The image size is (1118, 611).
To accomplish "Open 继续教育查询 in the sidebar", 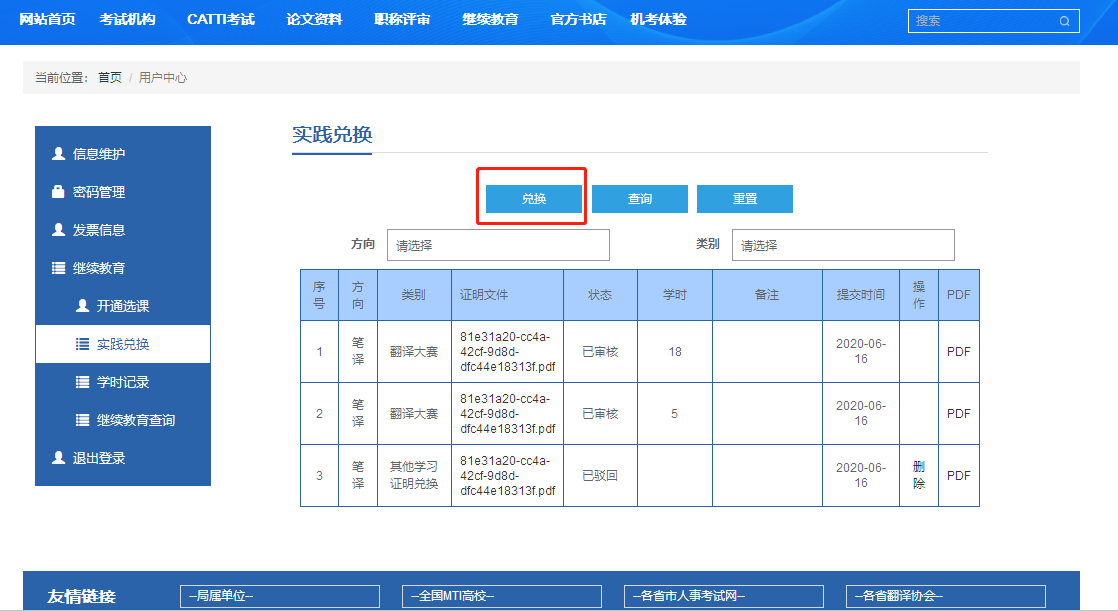I will tap(134, 420).
